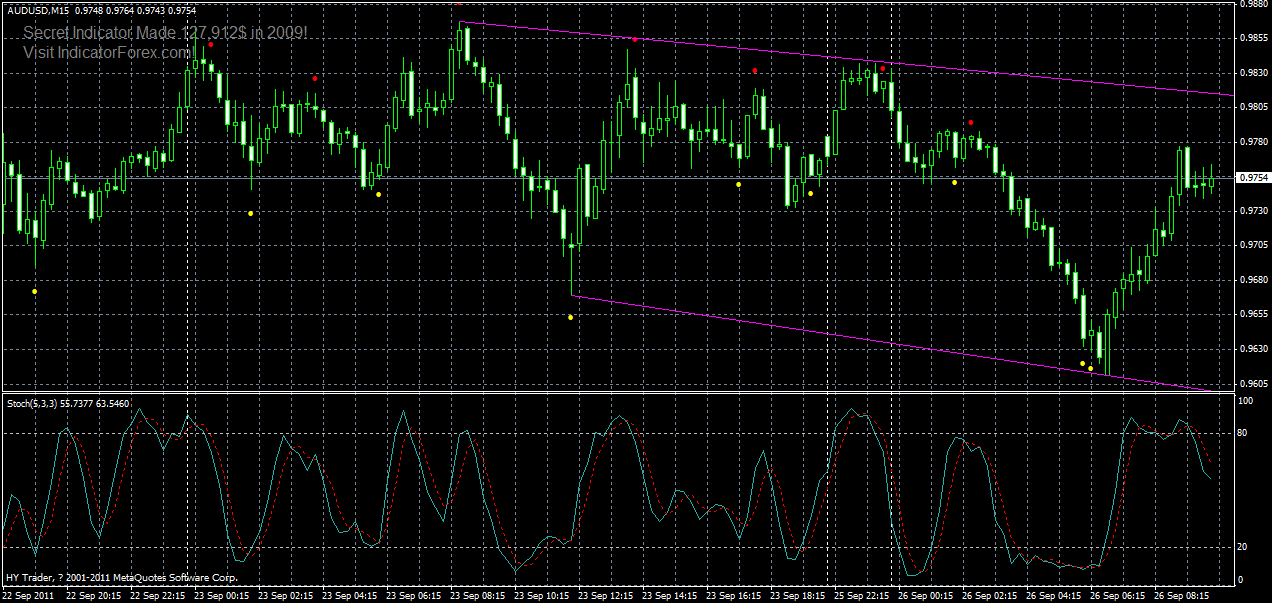This screenshot has height=603, width=1272.
Task: Click the yellow dot at the chart bottom left
Action: [x=35, y=289]
